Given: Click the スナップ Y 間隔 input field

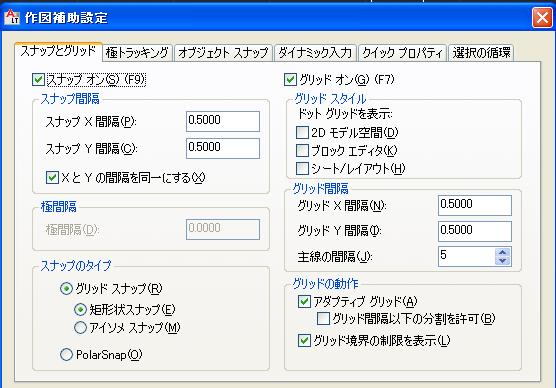Looking at the screenshot, I should [x=223, y=148].
